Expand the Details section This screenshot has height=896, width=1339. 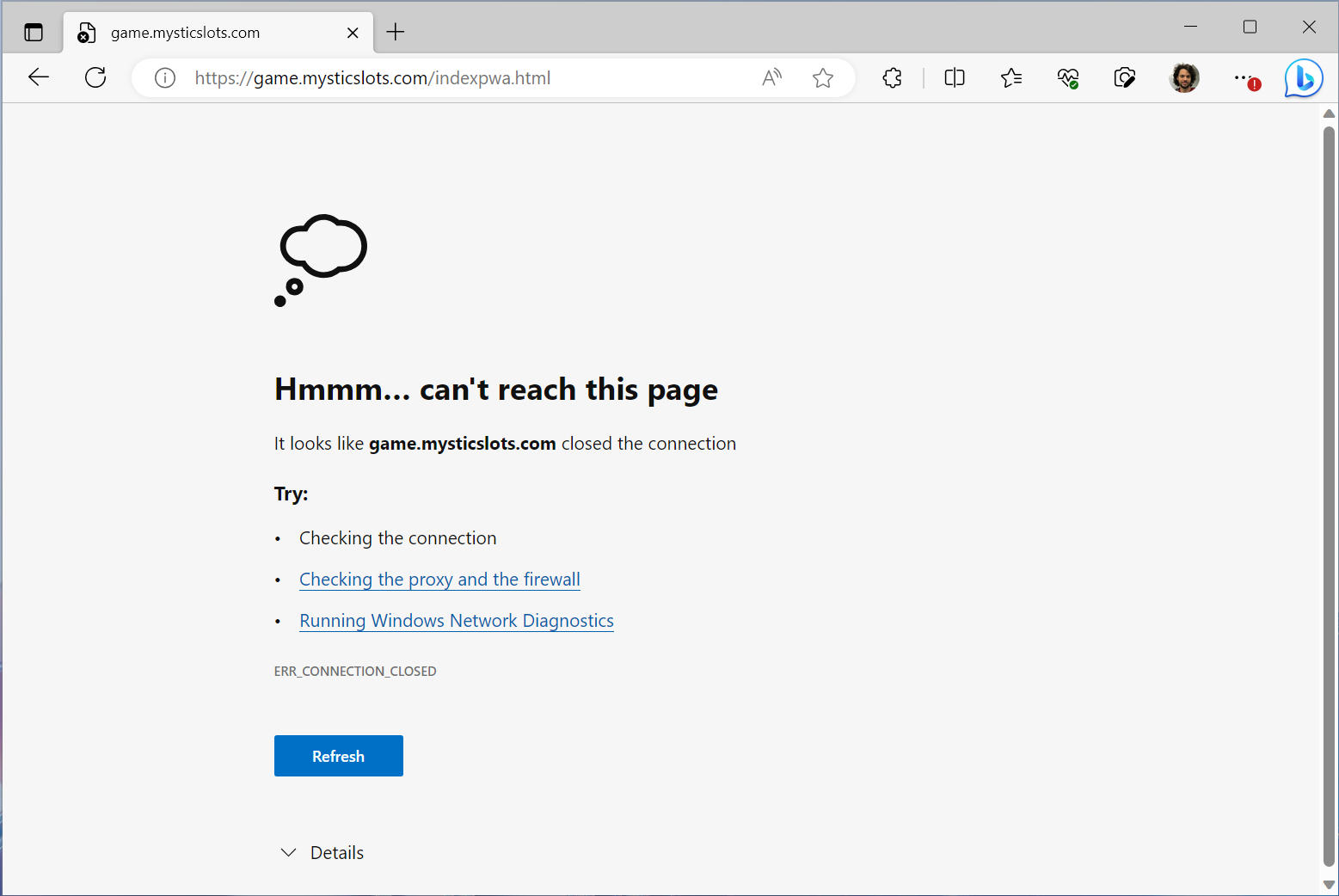321,852
